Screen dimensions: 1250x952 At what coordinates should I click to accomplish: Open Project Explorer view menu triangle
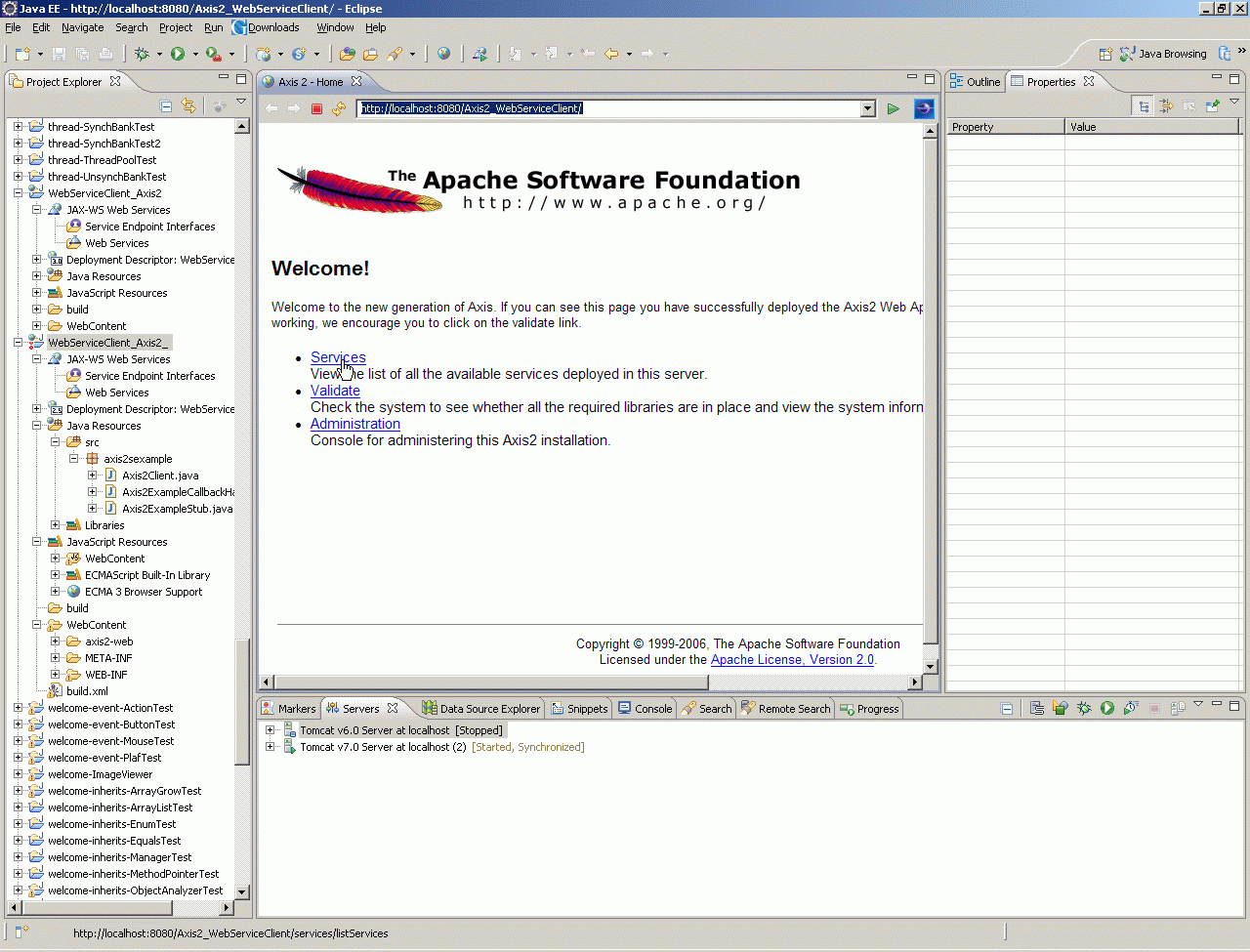(x=241, y=103)
